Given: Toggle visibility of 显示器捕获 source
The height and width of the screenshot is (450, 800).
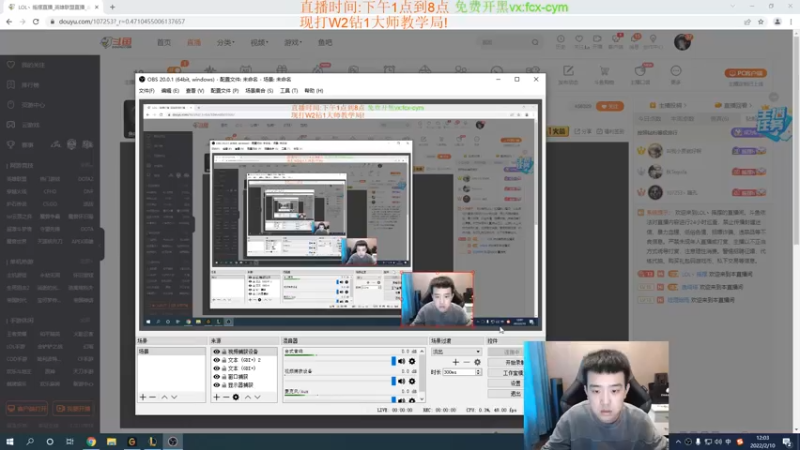Looking at the screenshot, I should point(216,385).
